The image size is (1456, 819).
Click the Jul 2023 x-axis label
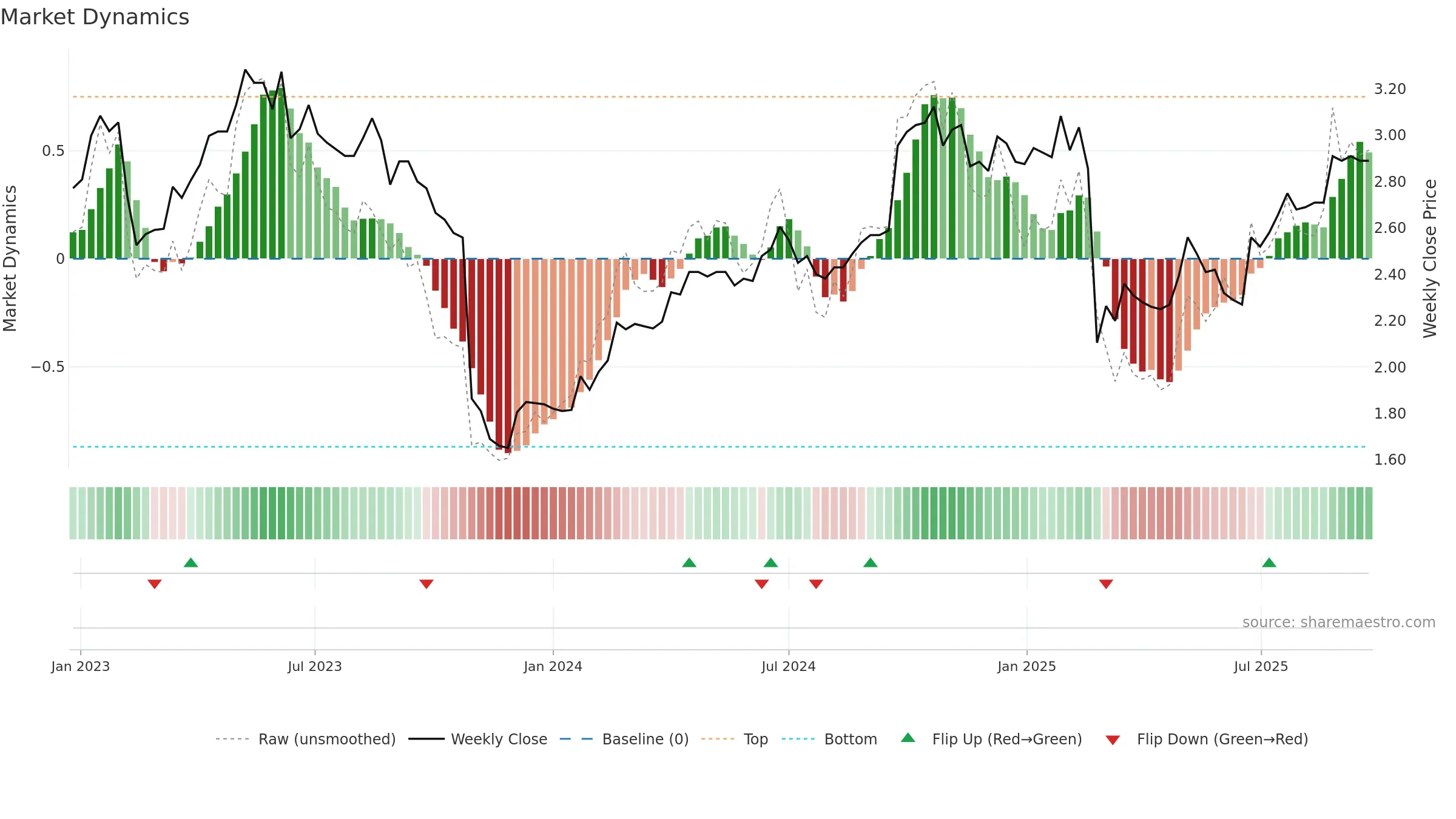(x=315, y=666)
